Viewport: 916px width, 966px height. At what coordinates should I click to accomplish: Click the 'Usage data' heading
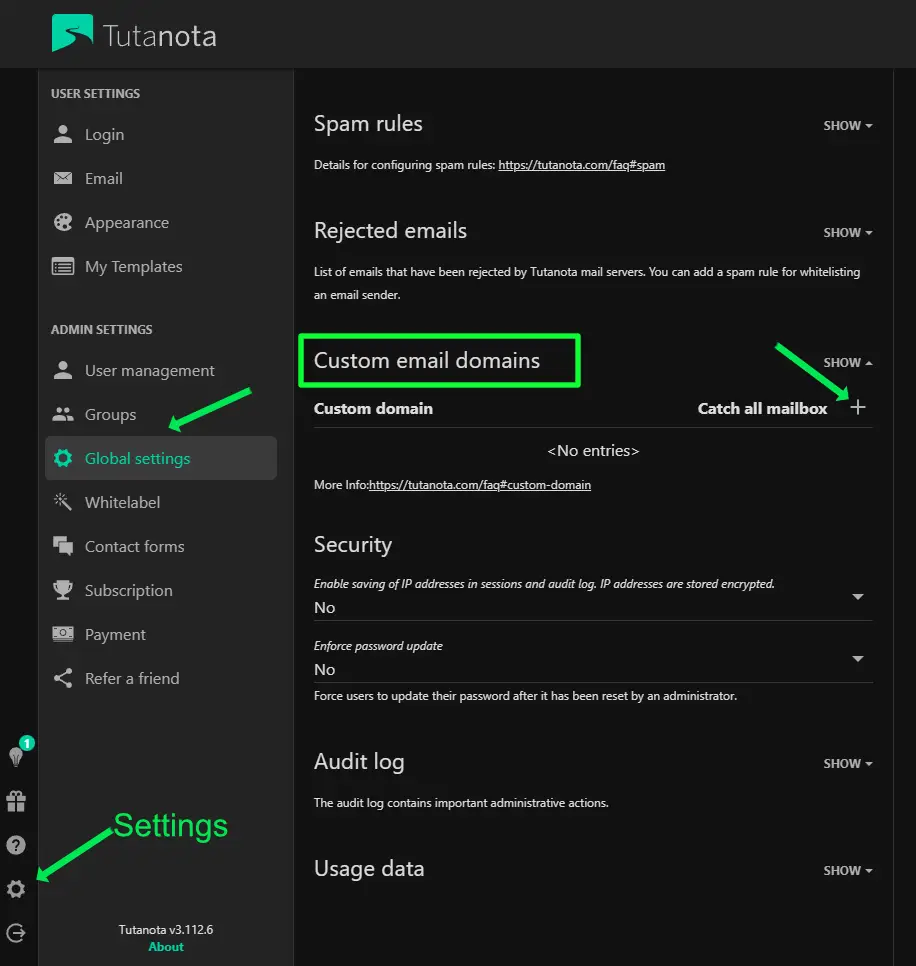[369, 869]
